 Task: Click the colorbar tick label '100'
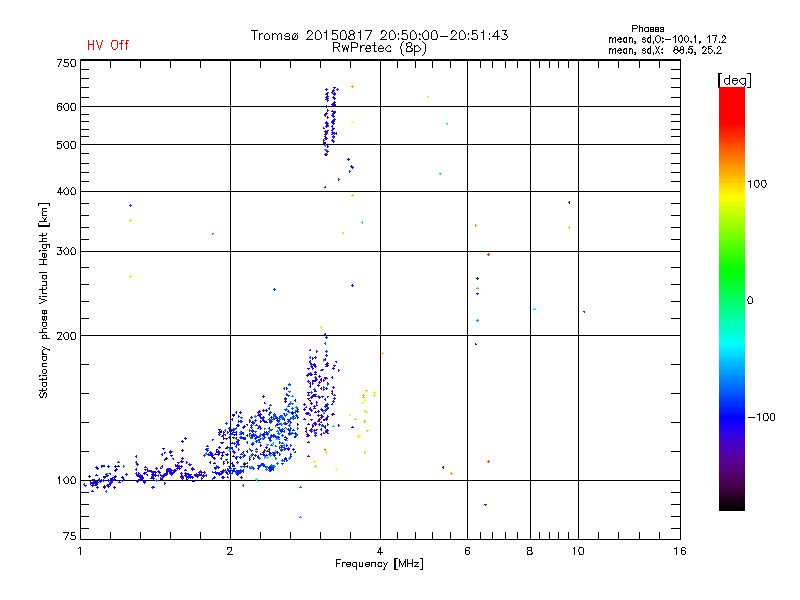(x=757, y=184)
